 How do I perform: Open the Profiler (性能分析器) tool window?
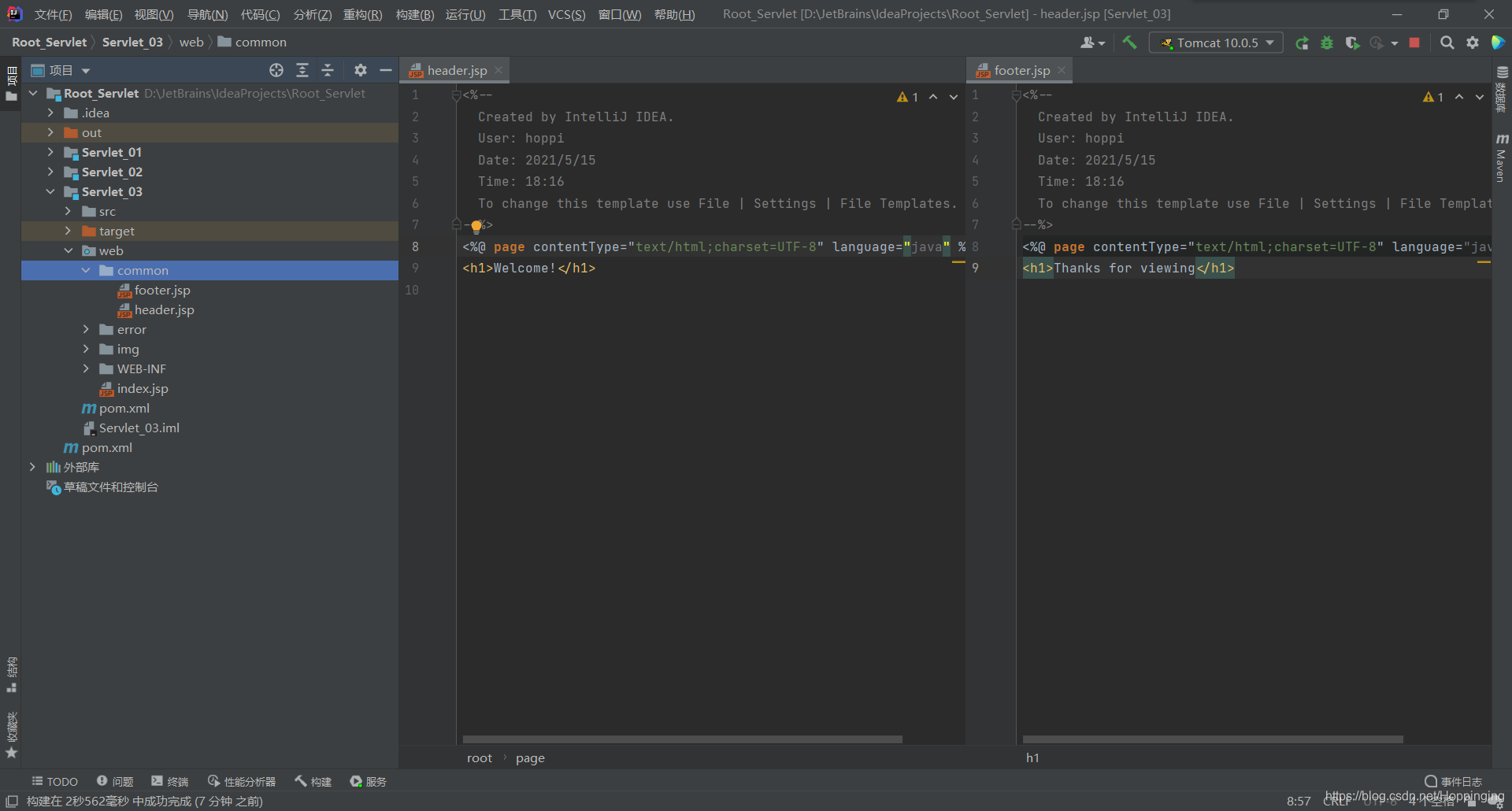[242, 781]
